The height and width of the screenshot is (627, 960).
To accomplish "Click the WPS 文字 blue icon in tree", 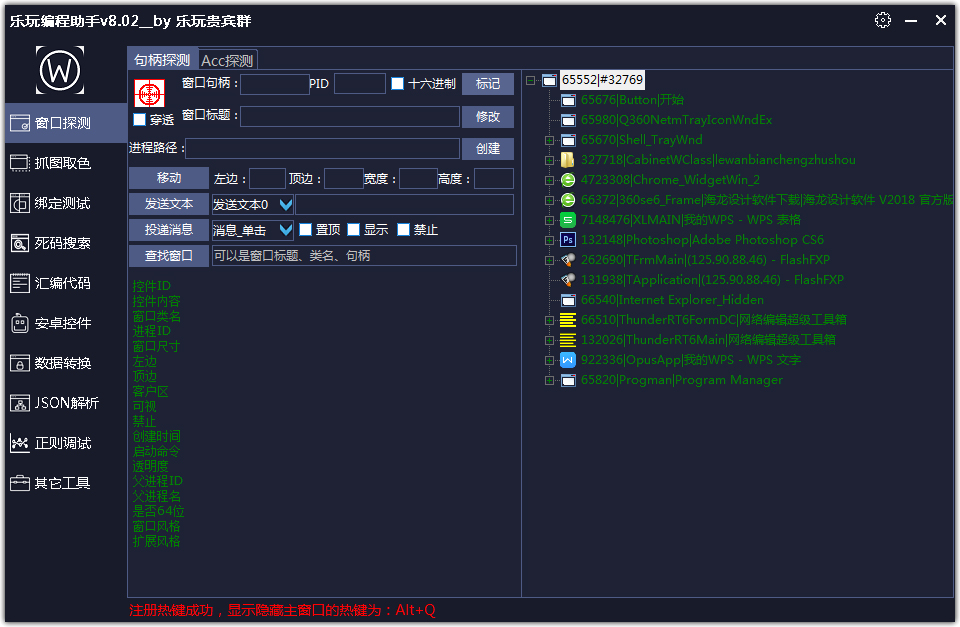I will coord(568,360).
